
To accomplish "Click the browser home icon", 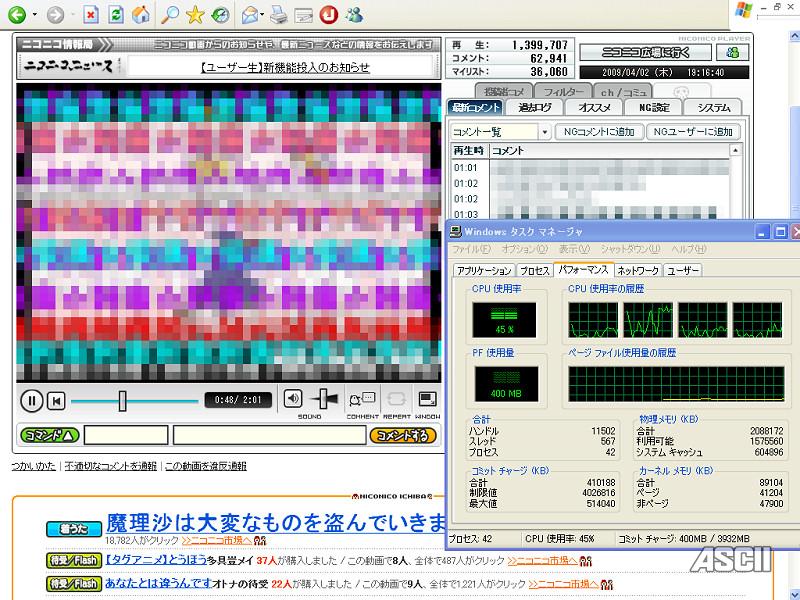I will click(x=142, y=15).
